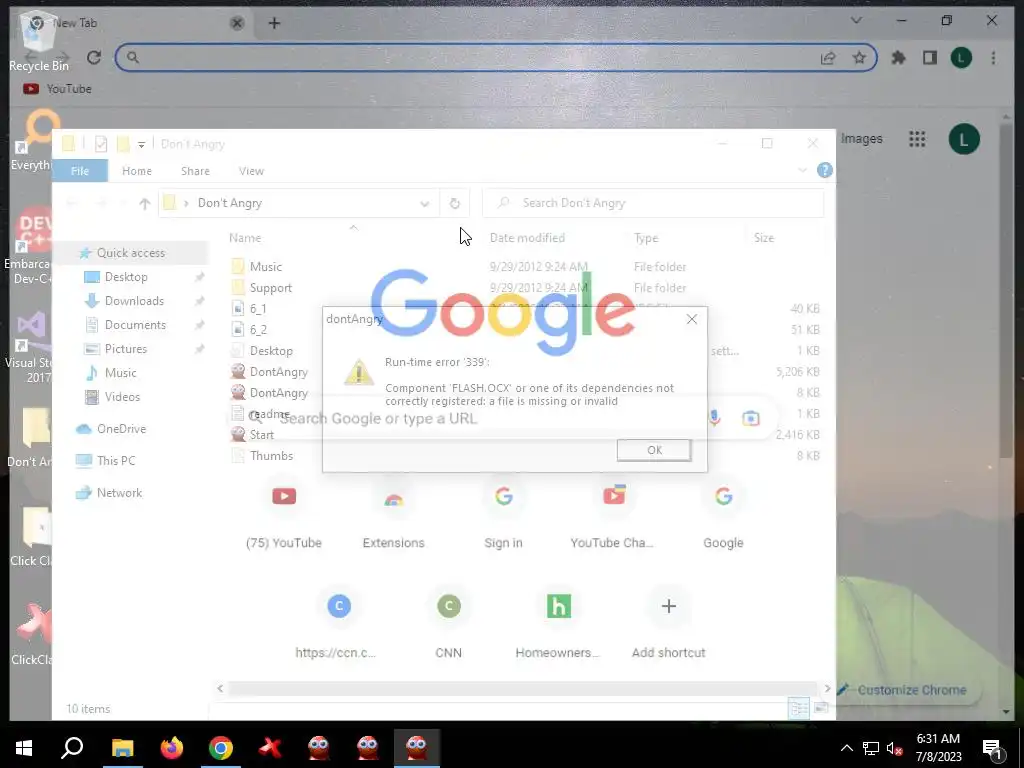Sort by the Type column header
This screenshot has height=768, width=1024.
(x=646, y=238)
